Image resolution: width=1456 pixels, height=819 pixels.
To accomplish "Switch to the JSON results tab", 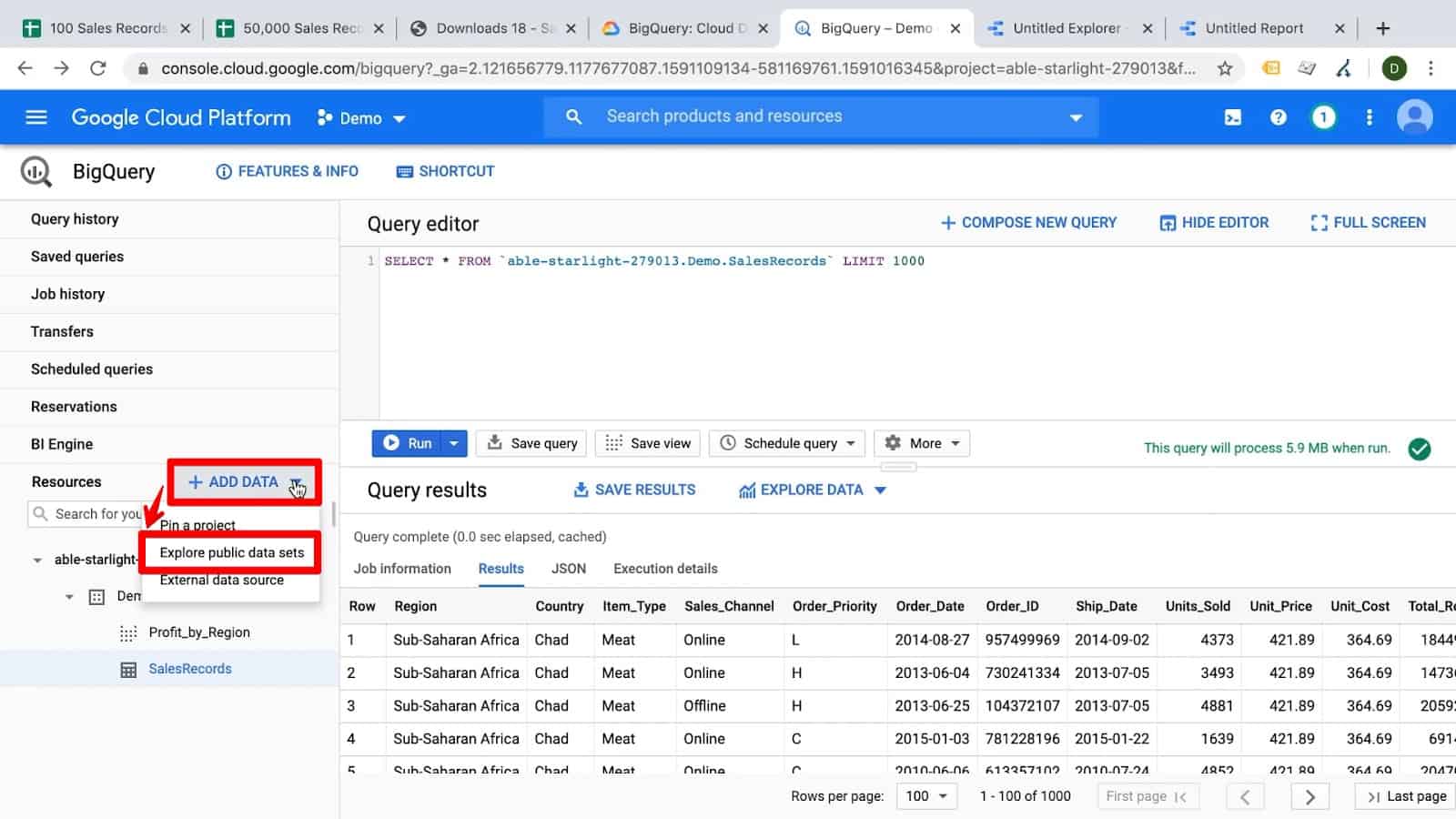I will pyautogui.click(x=568, y=569).
